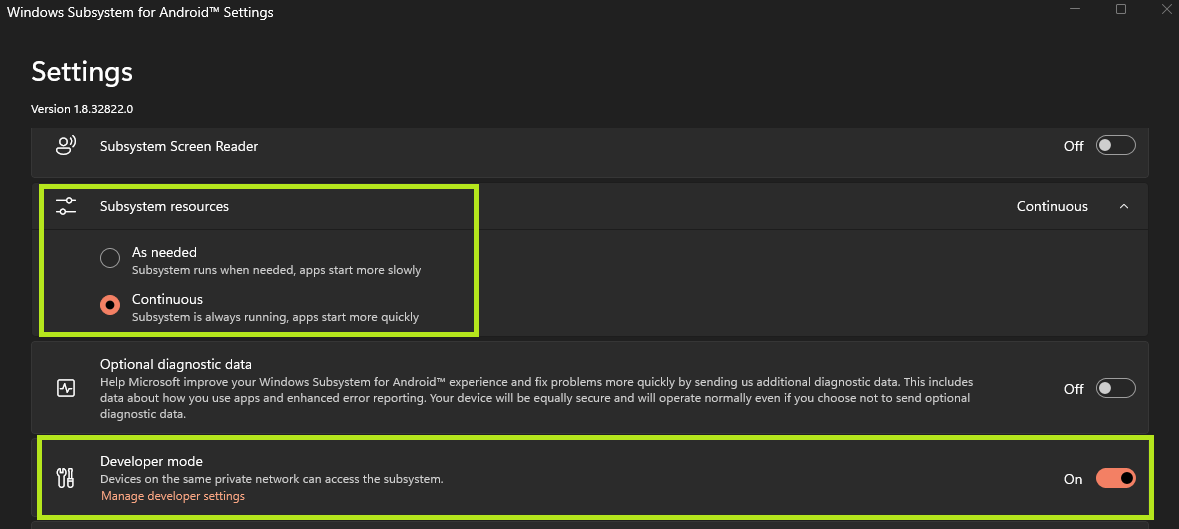Click the window title bar text
The image size is (1179, 529).
tap(140, 13)
